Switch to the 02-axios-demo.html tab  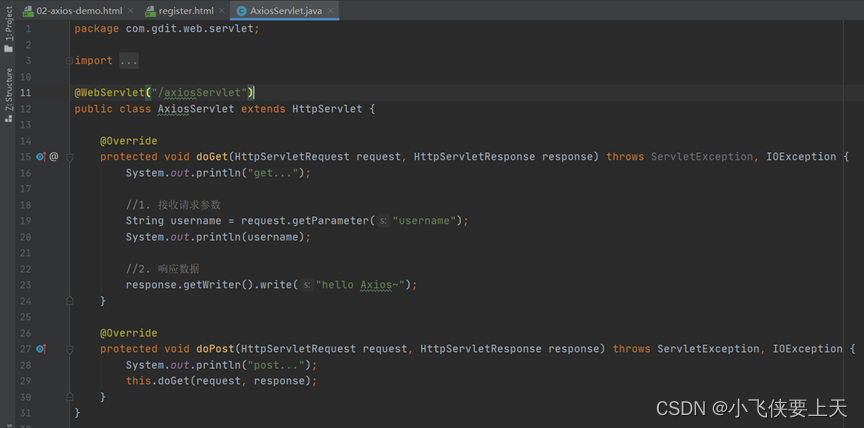pyautogui.click(x=78, y=10)
